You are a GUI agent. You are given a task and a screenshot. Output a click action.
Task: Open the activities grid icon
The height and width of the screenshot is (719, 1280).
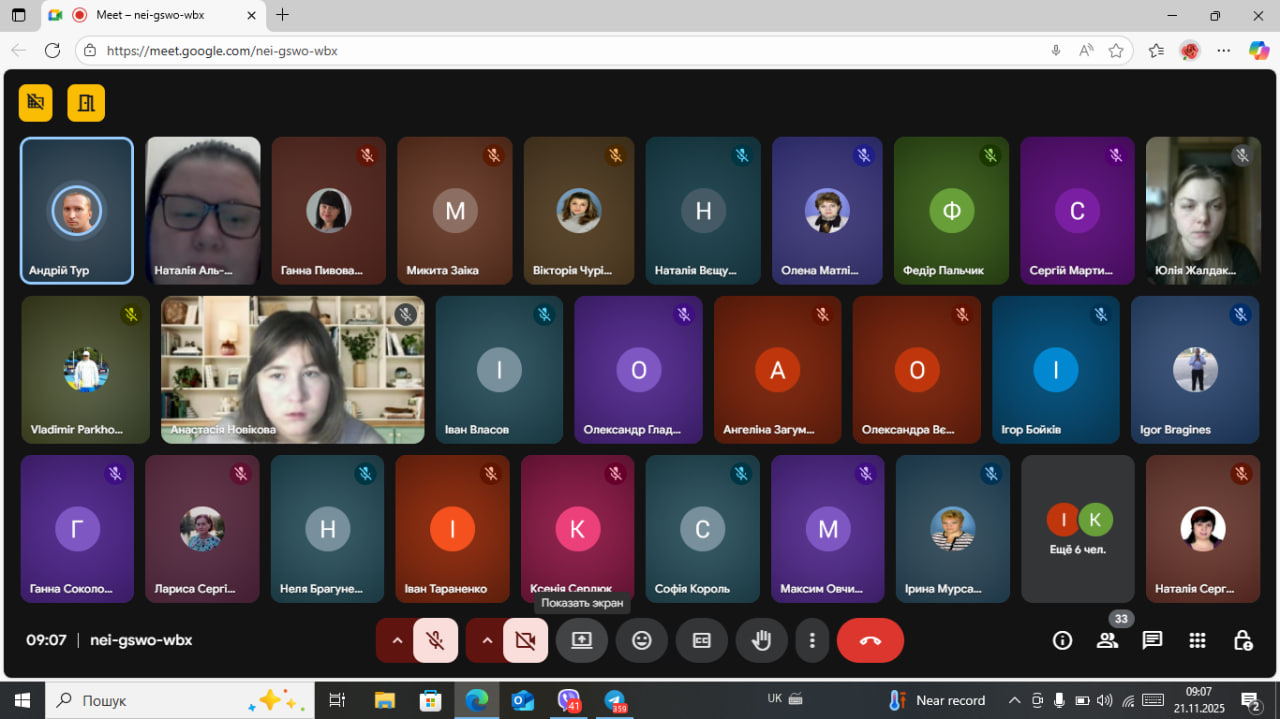click(x=1197, y=640)
